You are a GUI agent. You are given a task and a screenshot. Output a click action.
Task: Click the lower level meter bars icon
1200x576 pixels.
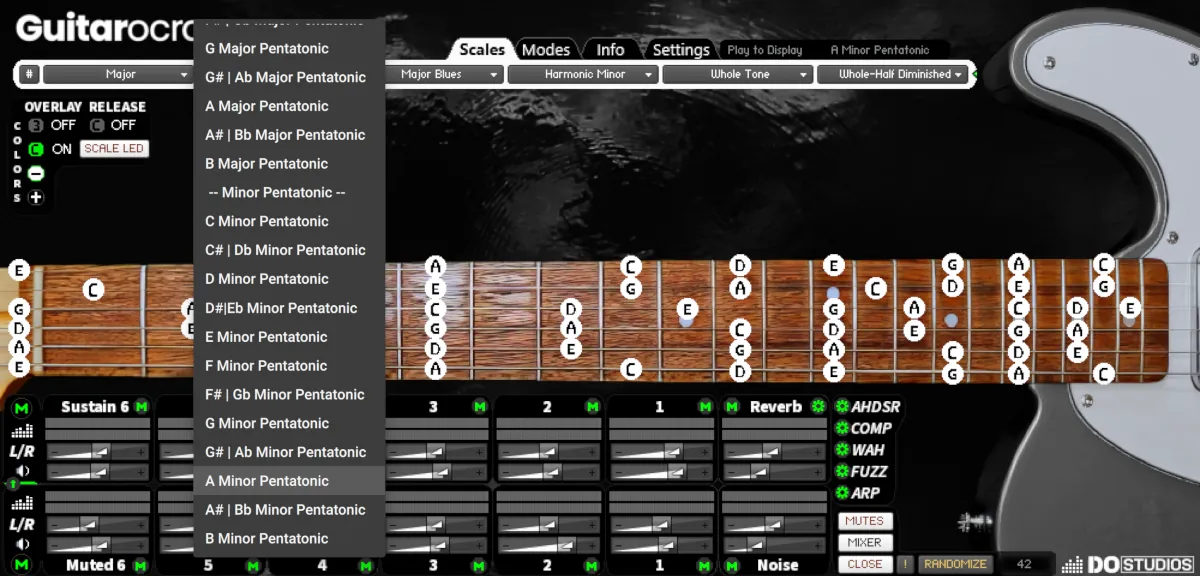(x=22, y=504)
